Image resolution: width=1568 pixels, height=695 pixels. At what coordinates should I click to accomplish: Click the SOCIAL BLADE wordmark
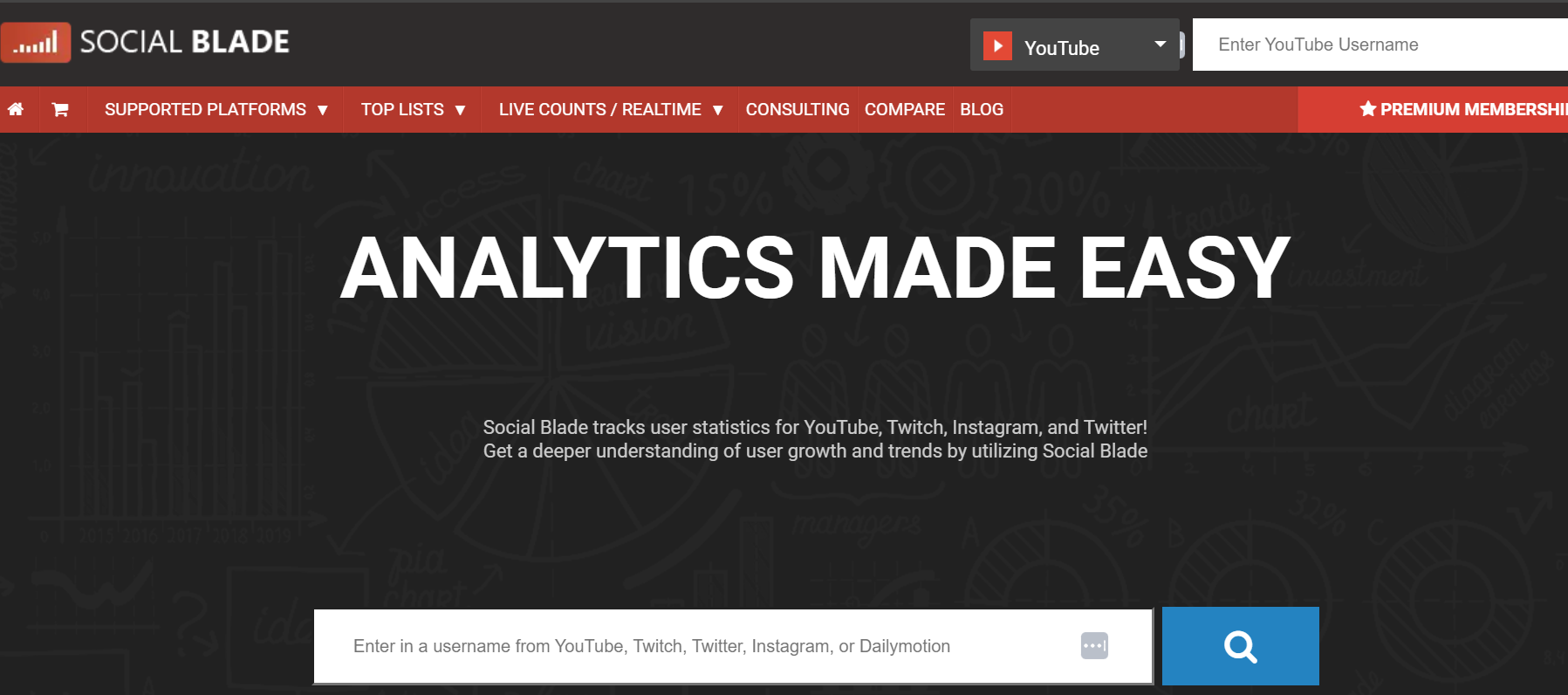tap(185, 42)
